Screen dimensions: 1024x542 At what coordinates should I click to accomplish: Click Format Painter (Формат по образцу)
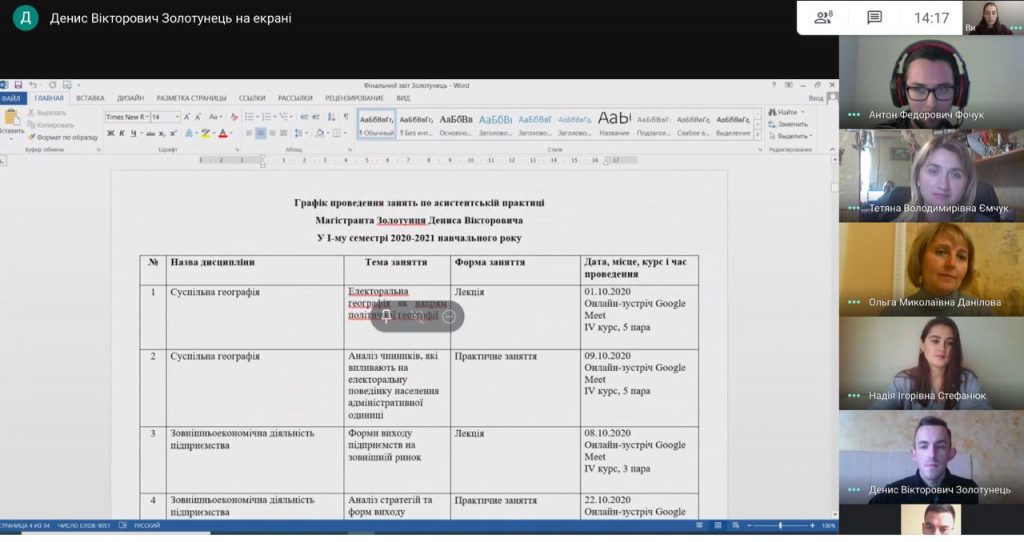pos(63,137)
